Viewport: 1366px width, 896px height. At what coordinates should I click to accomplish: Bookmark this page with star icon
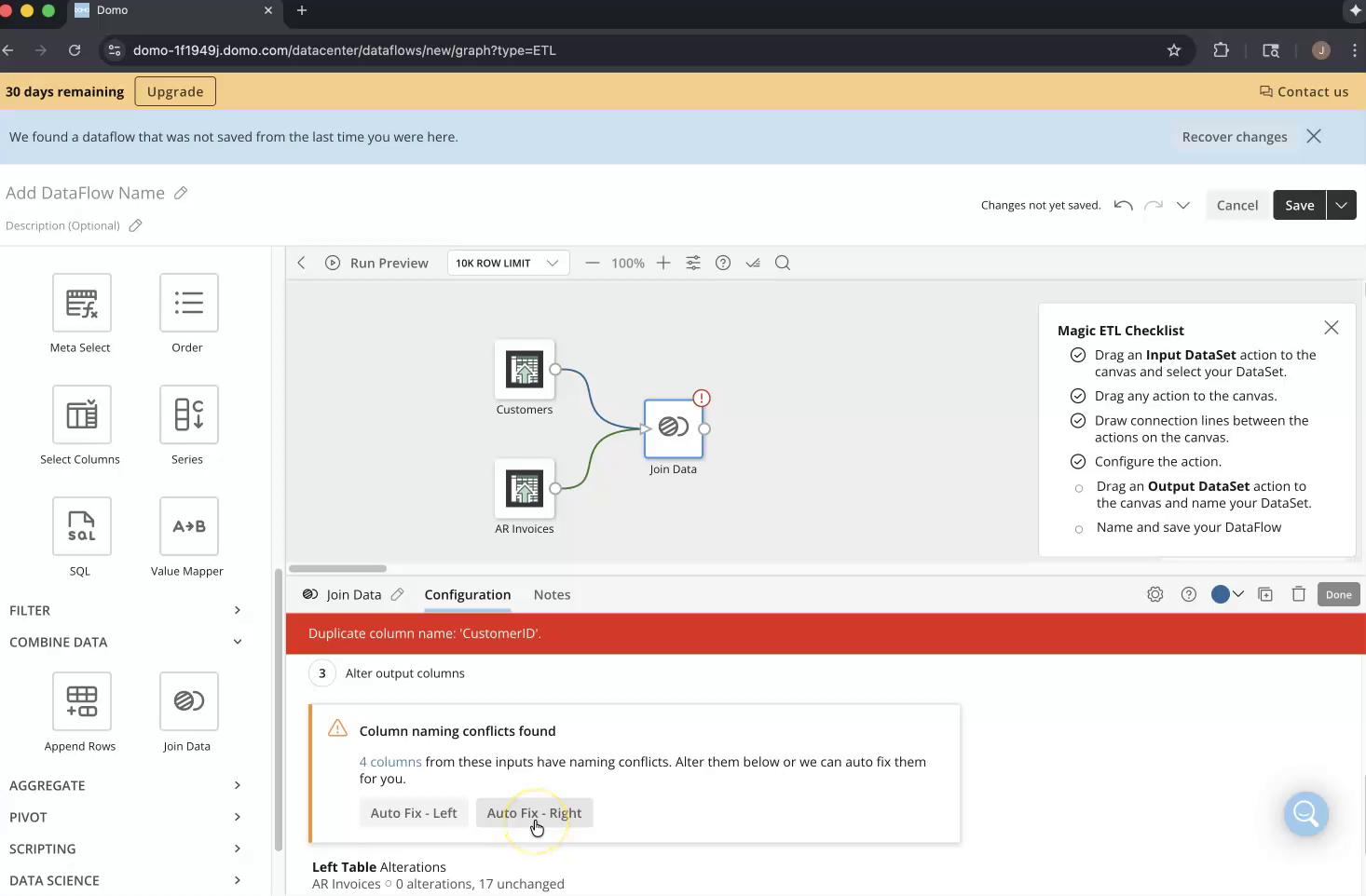[x=1174, y=50]
